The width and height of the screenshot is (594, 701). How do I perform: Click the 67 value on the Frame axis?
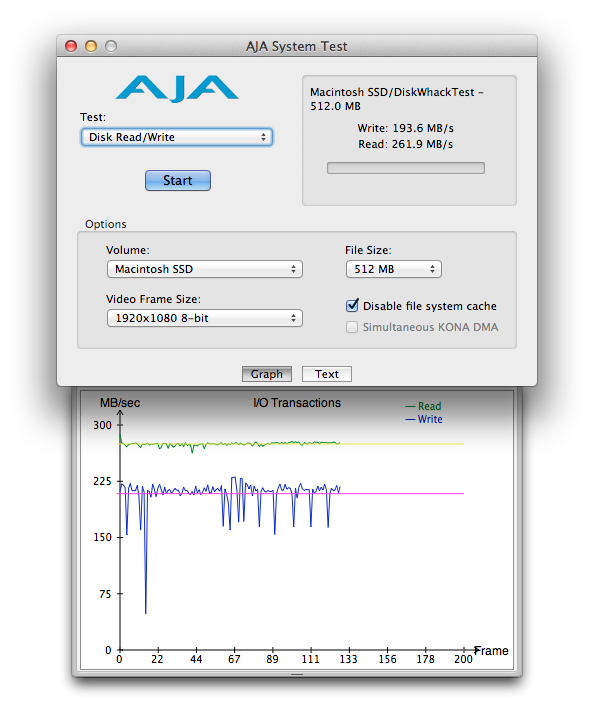234,659
